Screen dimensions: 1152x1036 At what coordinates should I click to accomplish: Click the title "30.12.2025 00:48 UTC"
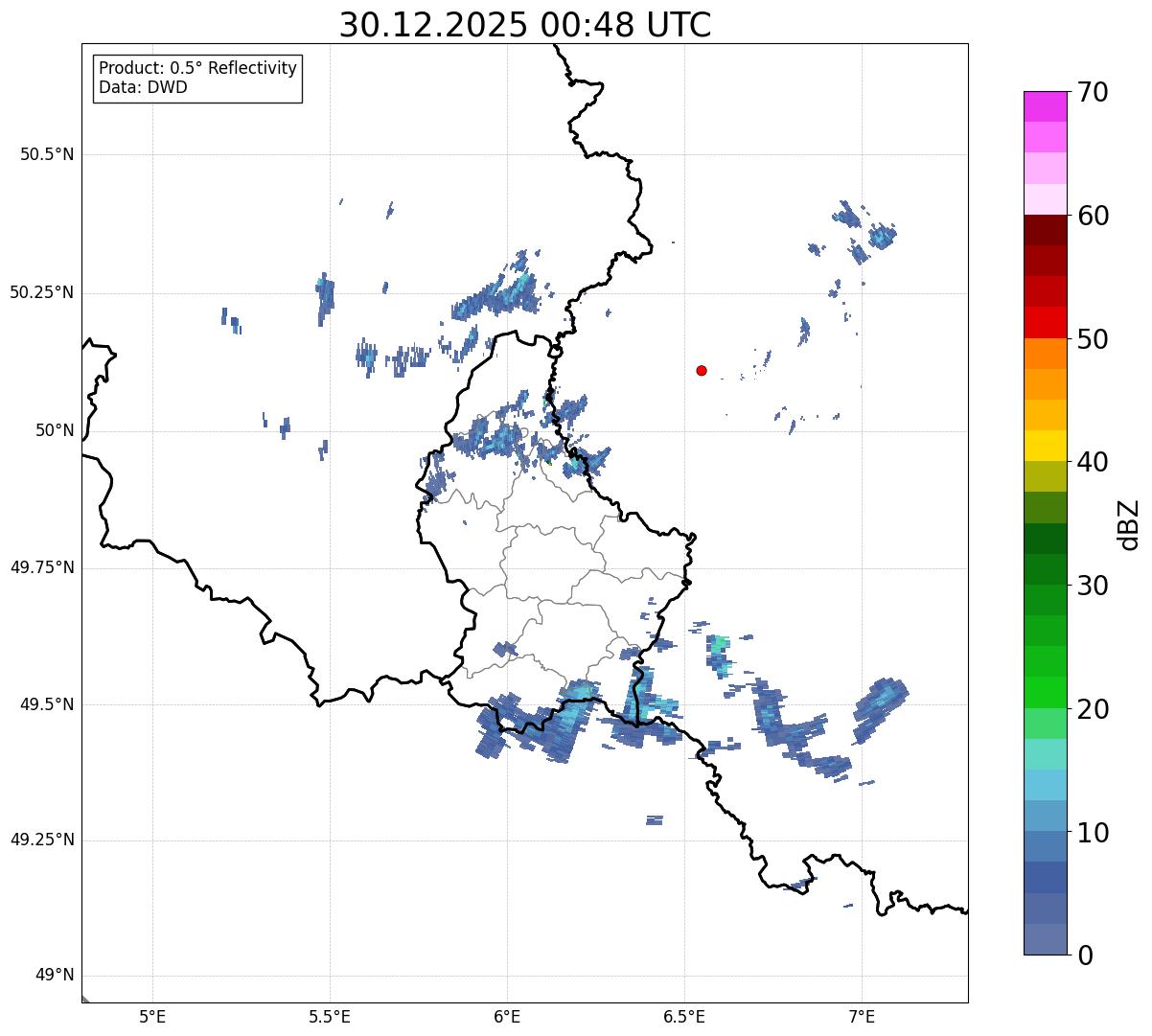525,25
